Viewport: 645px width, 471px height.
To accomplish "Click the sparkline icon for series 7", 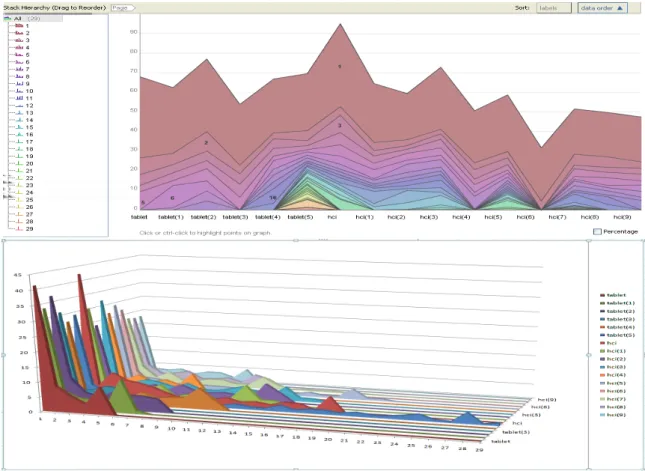I will click(x=19, y=69).
